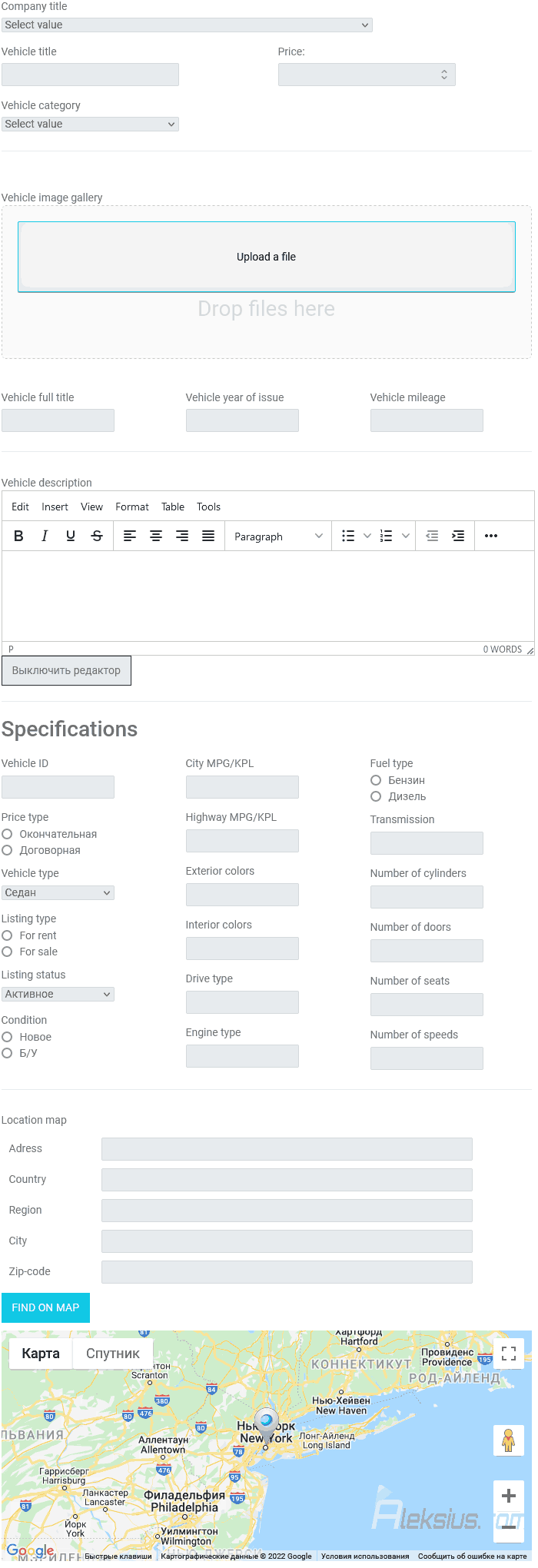Focus the Vehicle full title field
This screenshot has height=1568, width=538.
(58, 420)
